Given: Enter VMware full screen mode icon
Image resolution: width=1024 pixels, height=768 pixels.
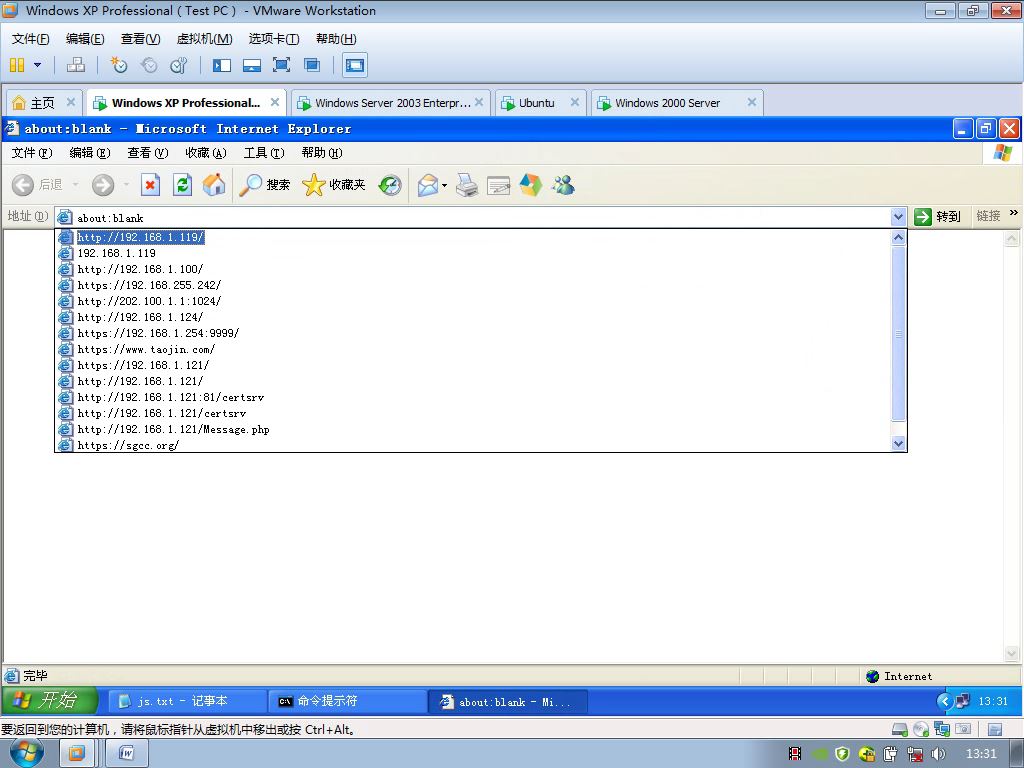Looking at the screenshot, I should pos(281,65).
